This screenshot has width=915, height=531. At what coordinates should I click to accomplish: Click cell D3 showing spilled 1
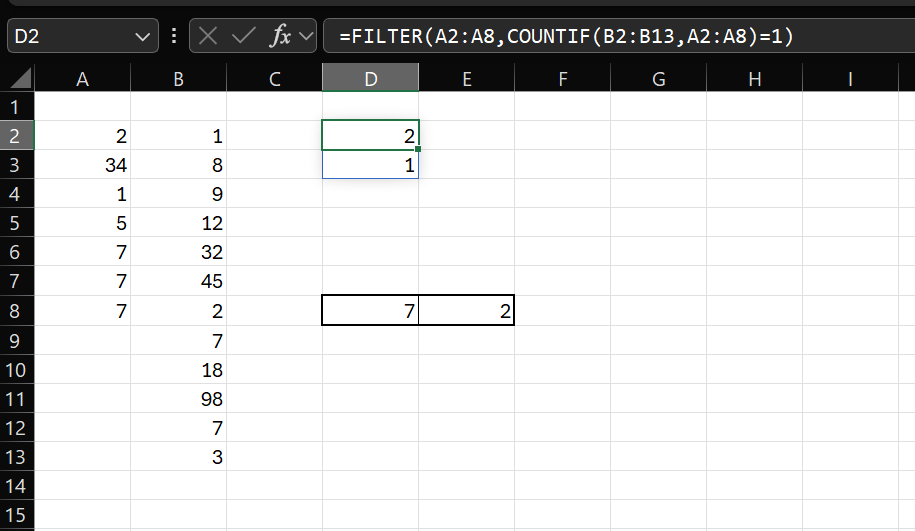tap(371, 165)
